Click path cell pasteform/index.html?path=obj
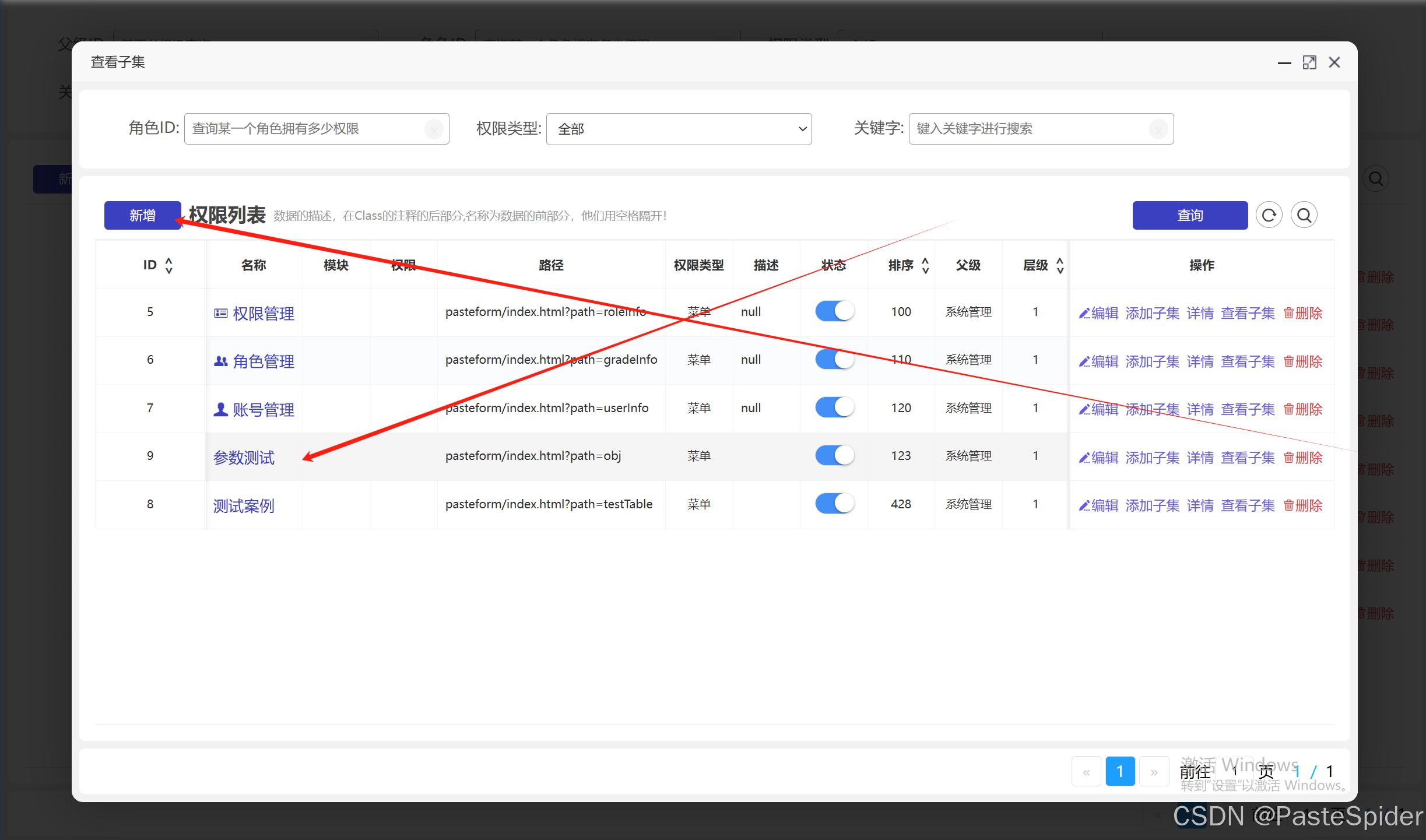This screenshot has width=1426, height=840. [533, 456]
